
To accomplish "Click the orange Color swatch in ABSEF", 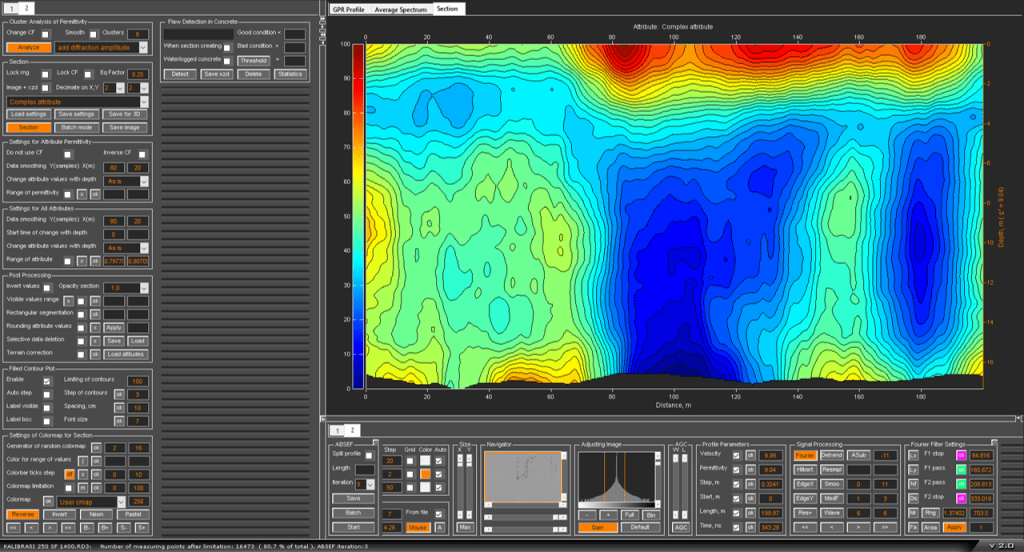I will pos(426,473).
